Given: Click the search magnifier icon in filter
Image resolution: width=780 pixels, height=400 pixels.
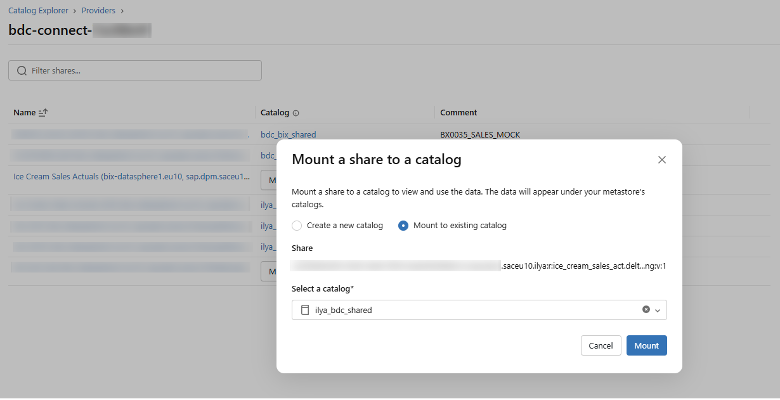Looking at the screenshot, I should (x=22, y=71).
